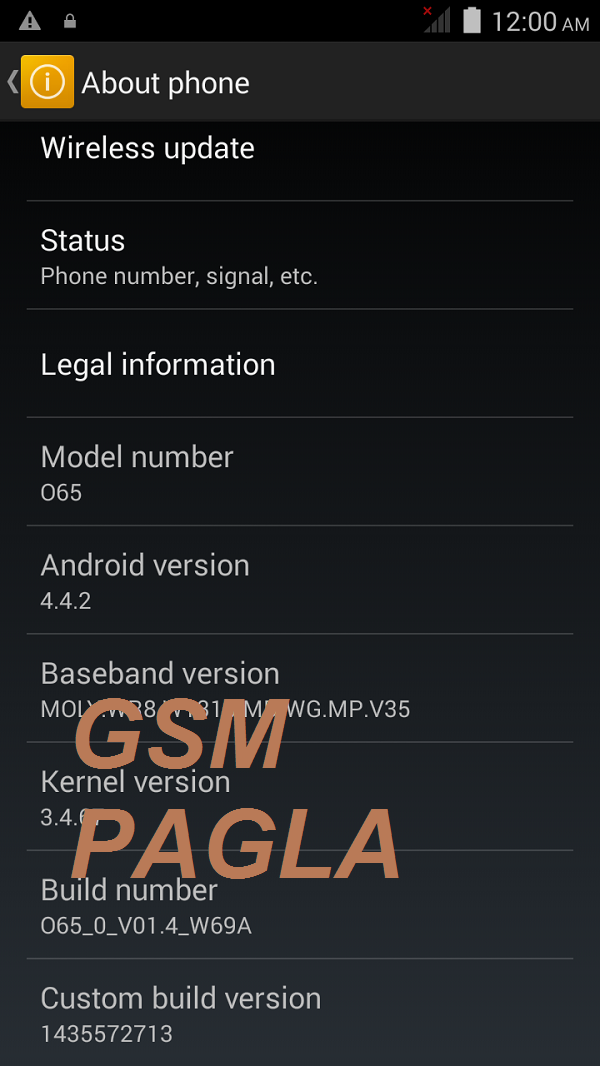The width and height of the screenshot is (600, 1066).
Task: Tap the Baseband version entry
Action: pos(300,687)
